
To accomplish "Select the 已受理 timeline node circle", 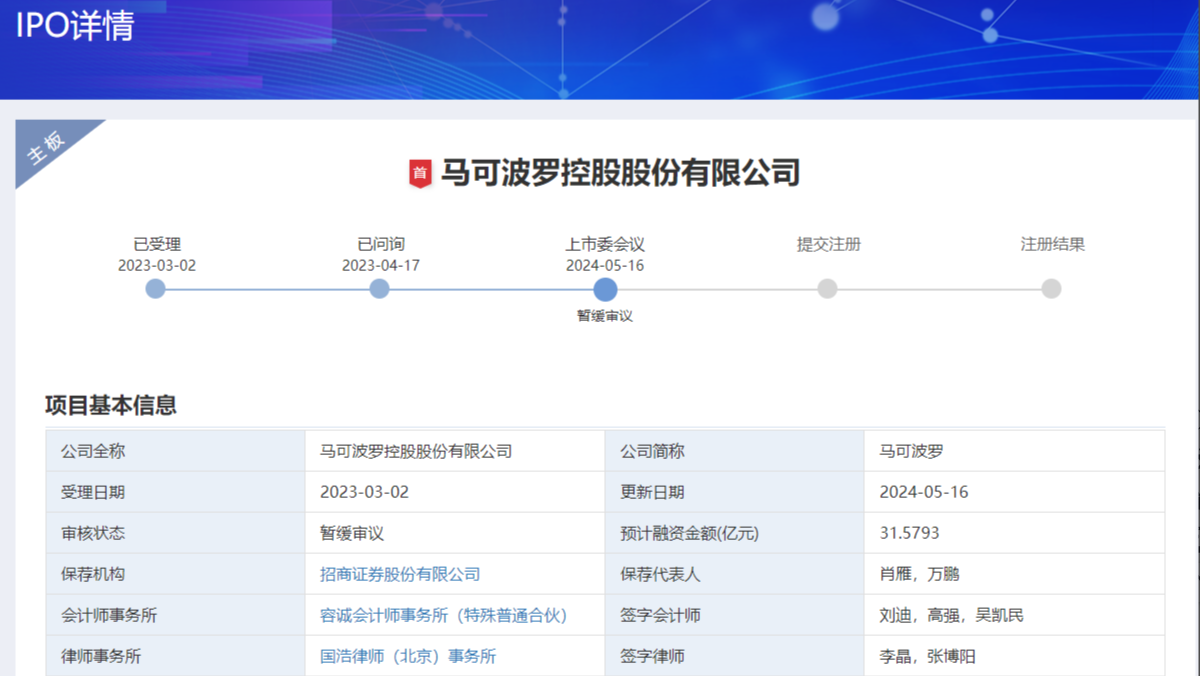I will pyautogui.click(x=155, y=289).
